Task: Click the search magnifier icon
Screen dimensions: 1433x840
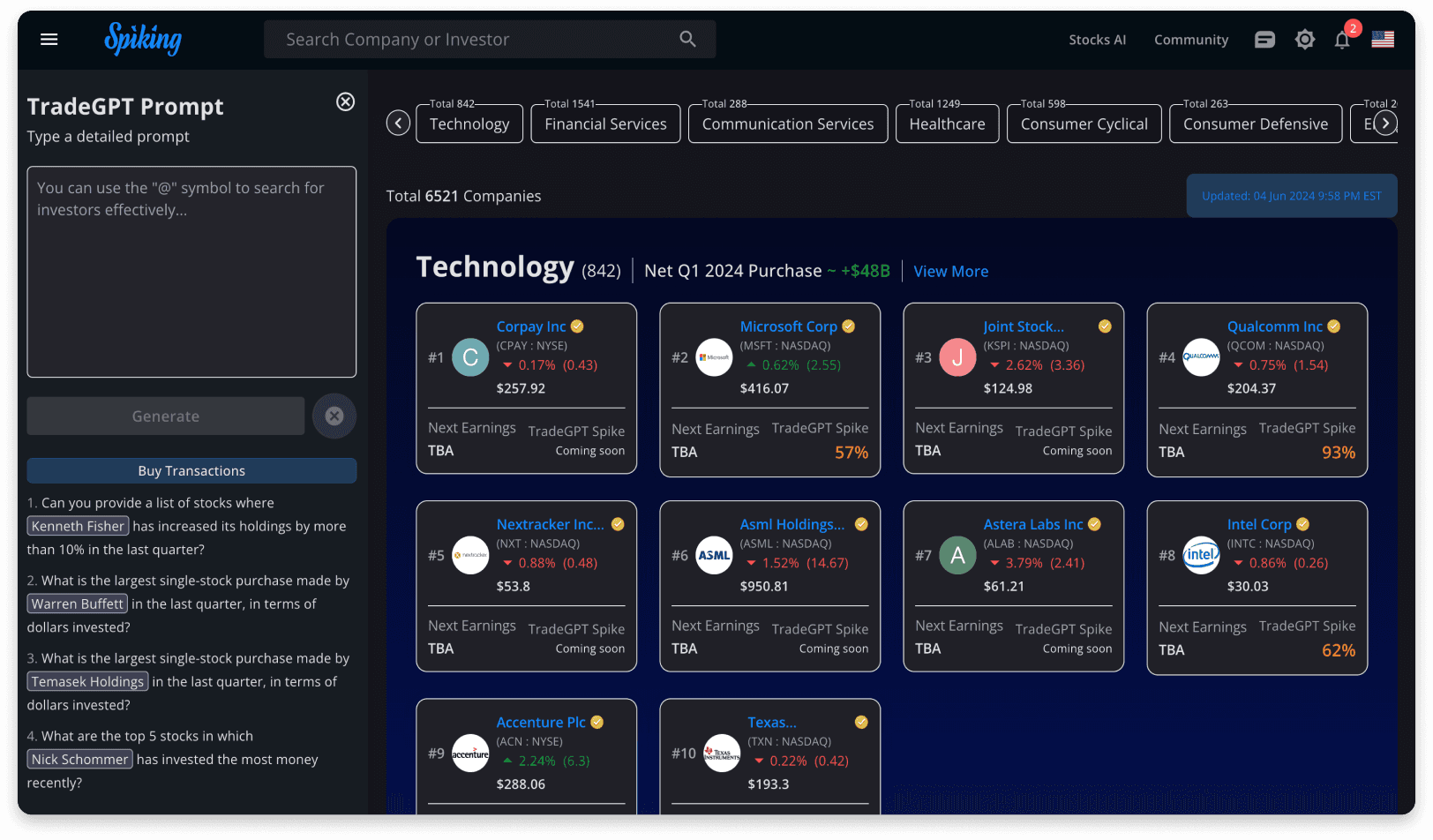Action: coord(687,39)
